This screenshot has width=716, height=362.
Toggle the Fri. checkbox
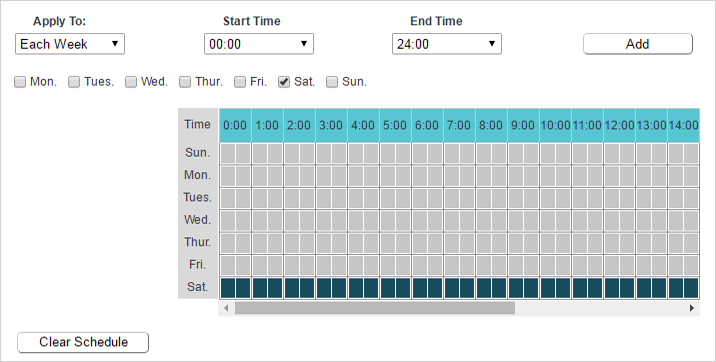(x=240, y=82)
